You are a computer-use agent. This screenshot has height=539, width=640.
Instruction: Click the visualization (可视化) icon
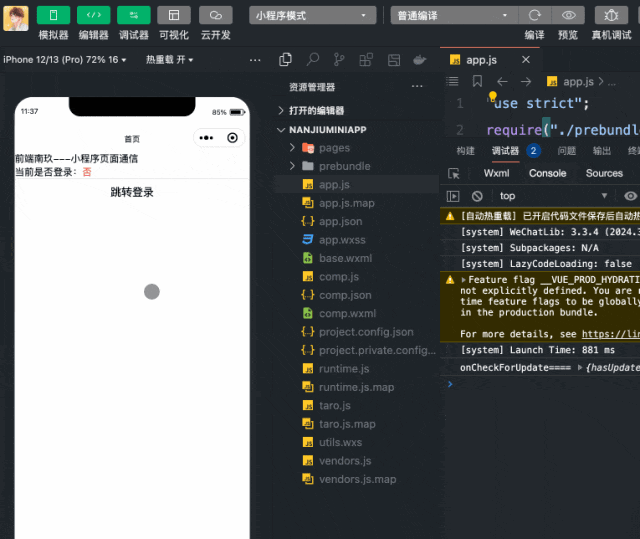(174, 15)
